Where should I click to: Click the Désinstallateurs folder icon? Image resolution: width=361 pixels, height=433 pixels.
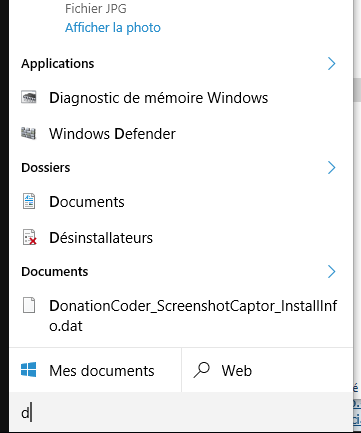(x=29, y=237)
